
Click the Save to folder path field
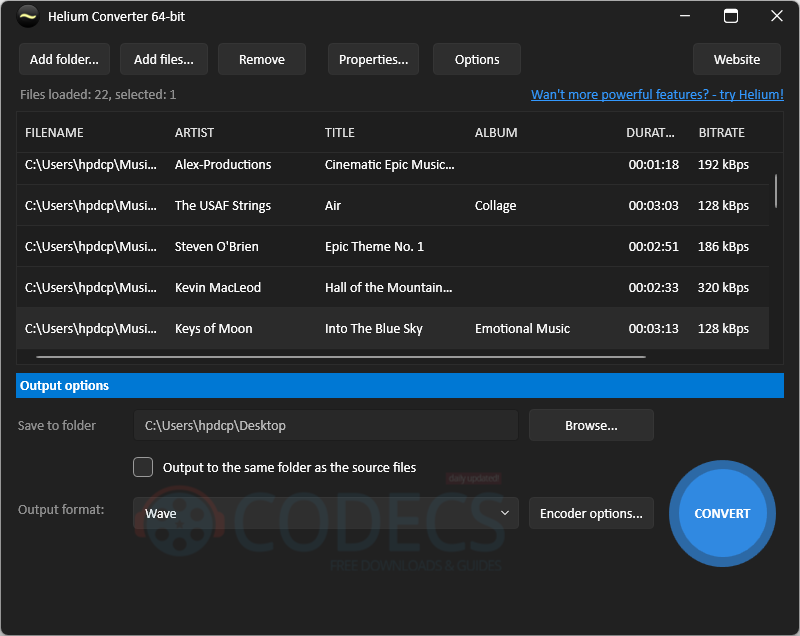tap(326, 425)
